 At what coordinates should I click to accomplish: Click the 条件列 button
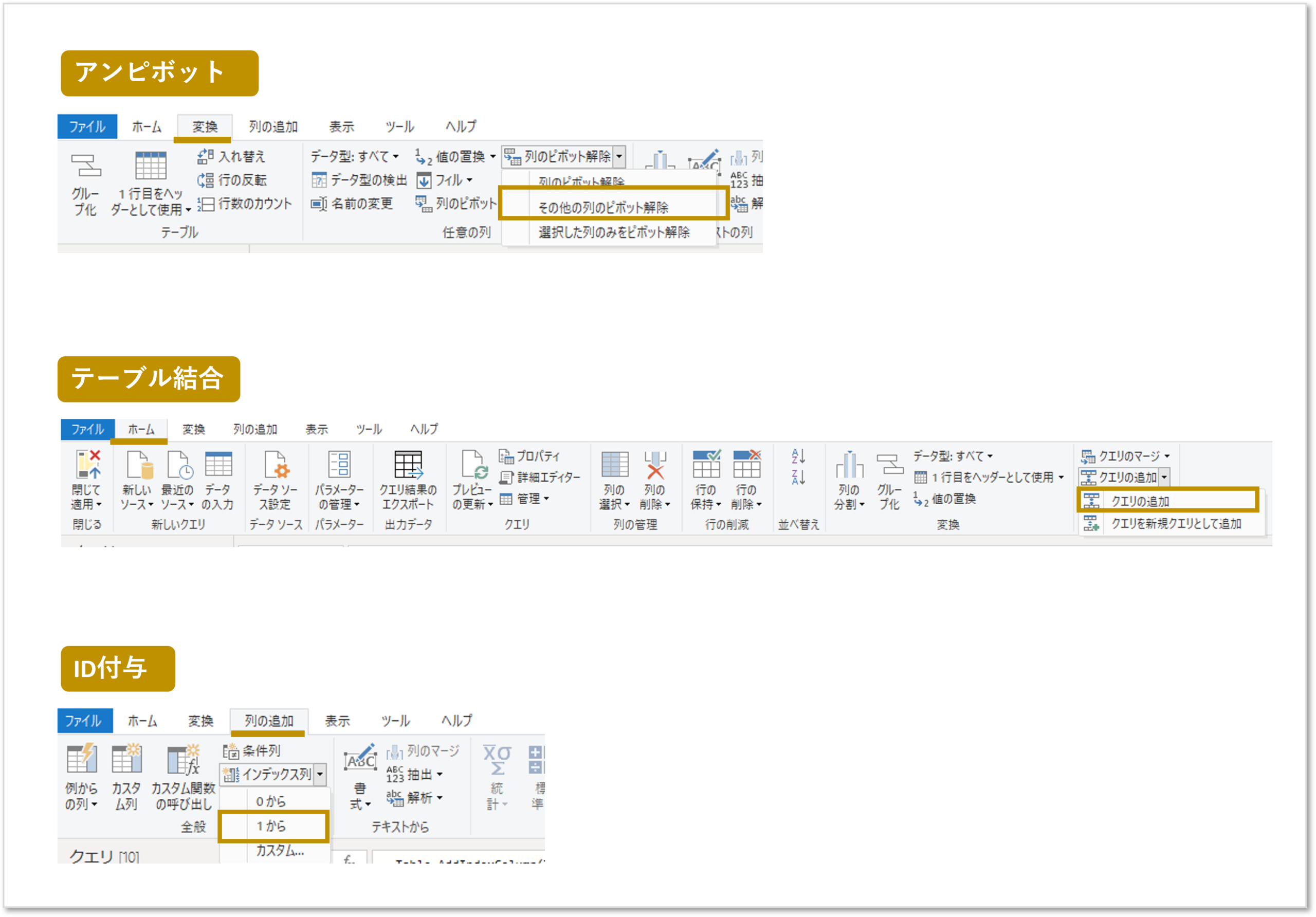[252, 751]
